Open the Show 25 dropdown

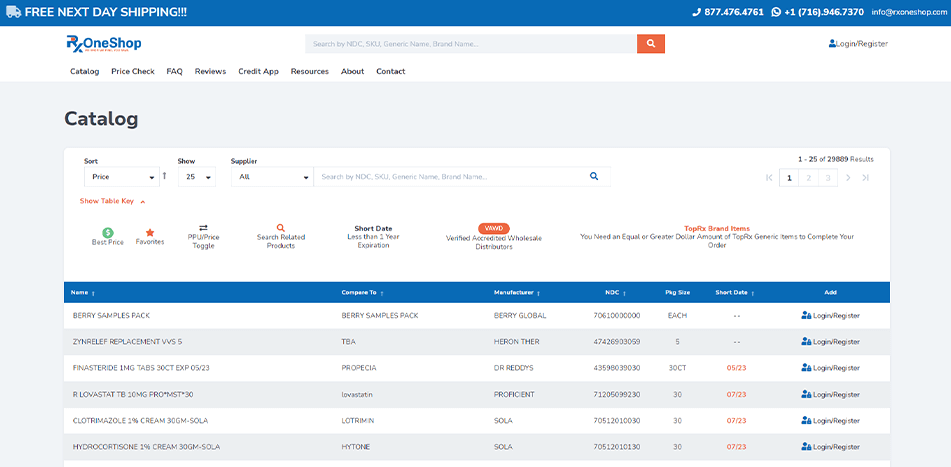tap(197, 177)
